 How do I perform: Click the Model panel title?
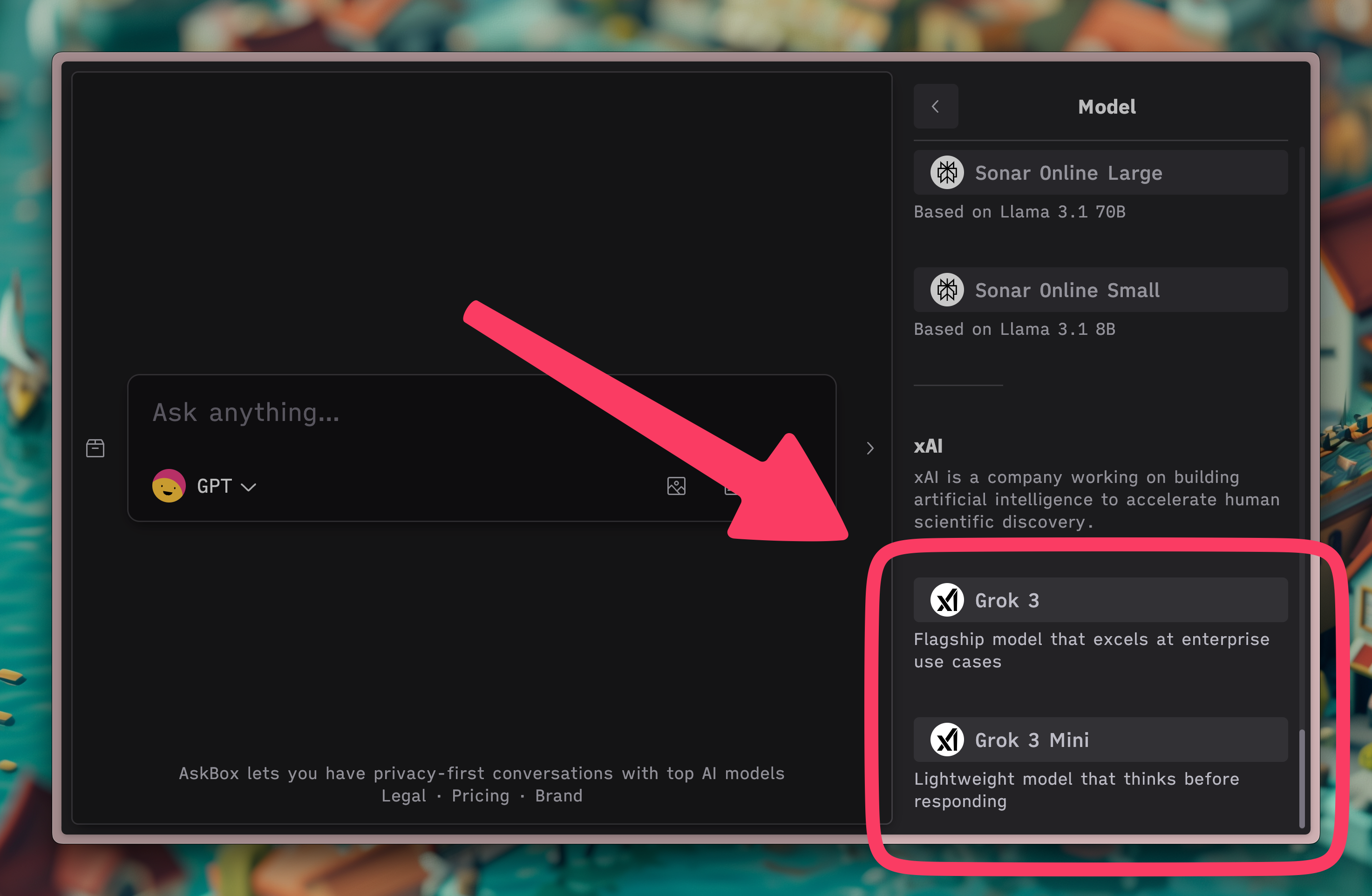tap(1107, 107)
